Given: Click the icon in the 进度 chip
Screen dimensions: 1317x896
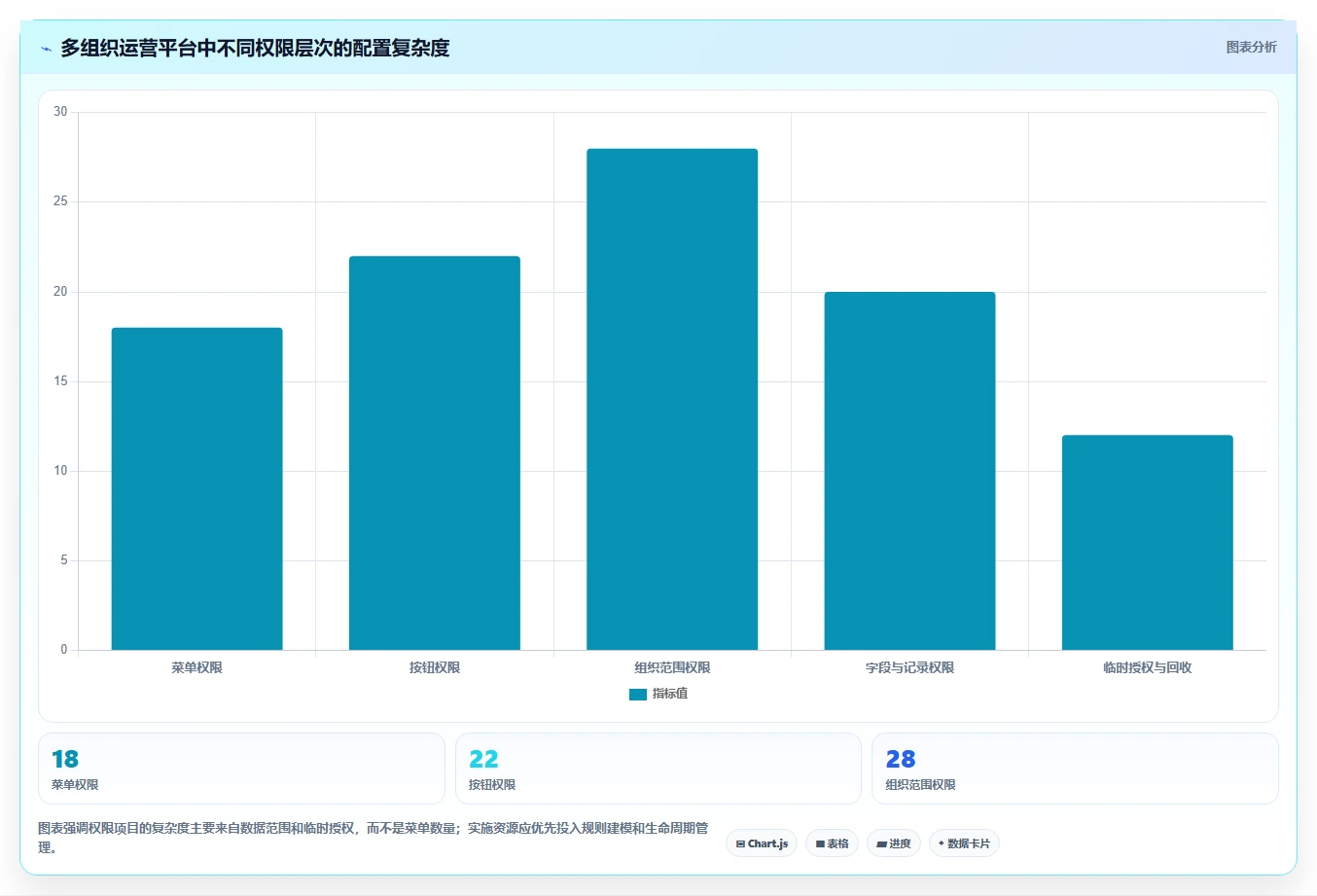Looking at the screenshot, I should (x=881, y=844).
